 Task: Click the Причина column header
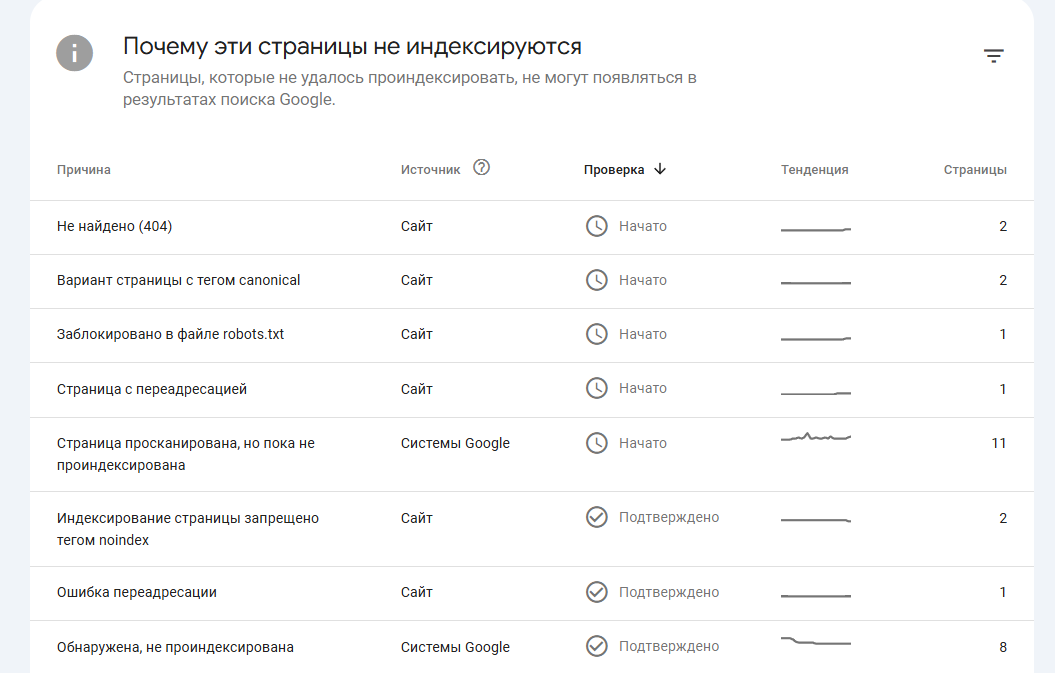[84, 170]
